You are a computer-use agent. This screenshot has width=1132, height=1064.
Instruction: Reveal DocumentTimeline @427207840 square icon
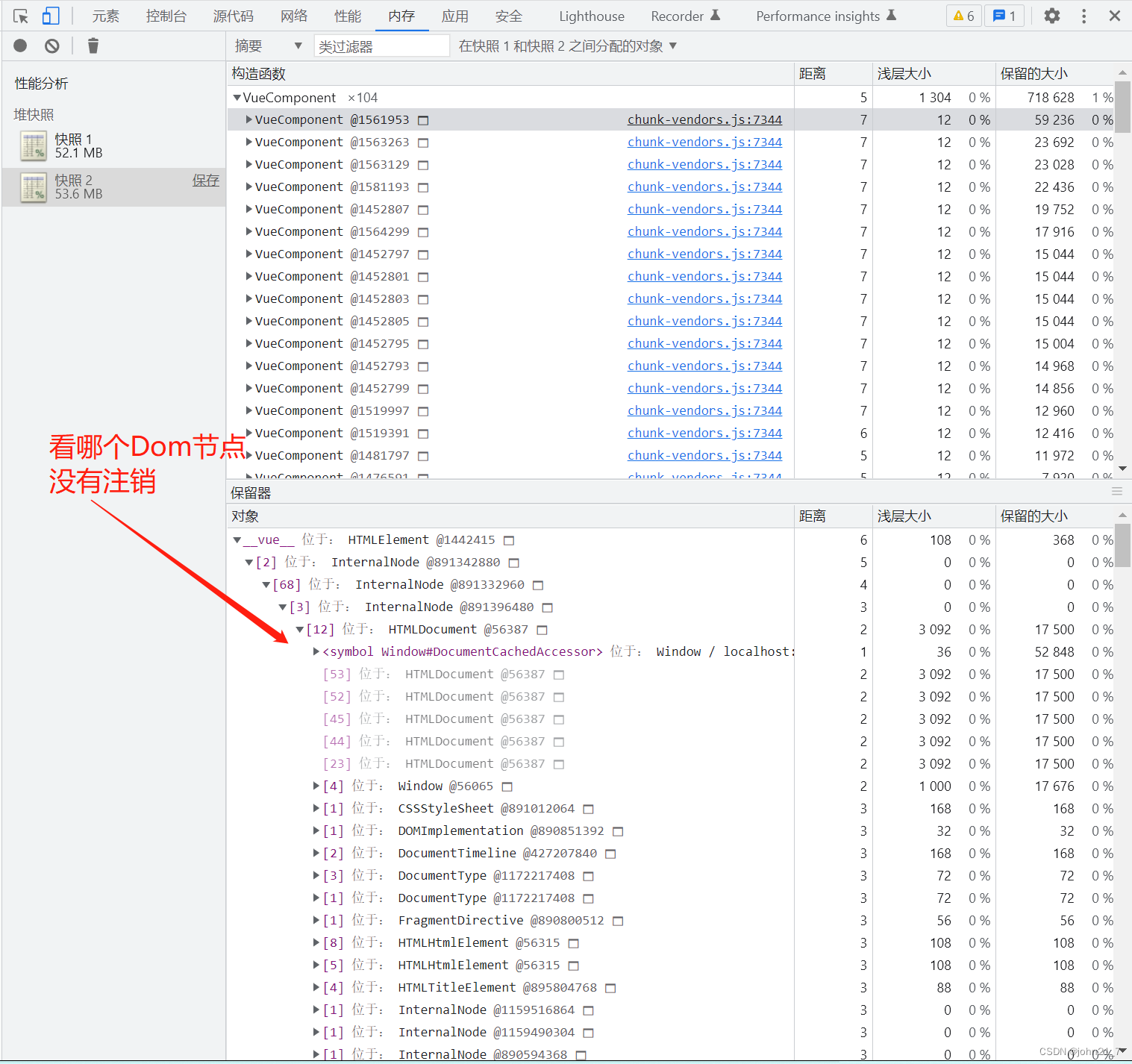[610, 854]
